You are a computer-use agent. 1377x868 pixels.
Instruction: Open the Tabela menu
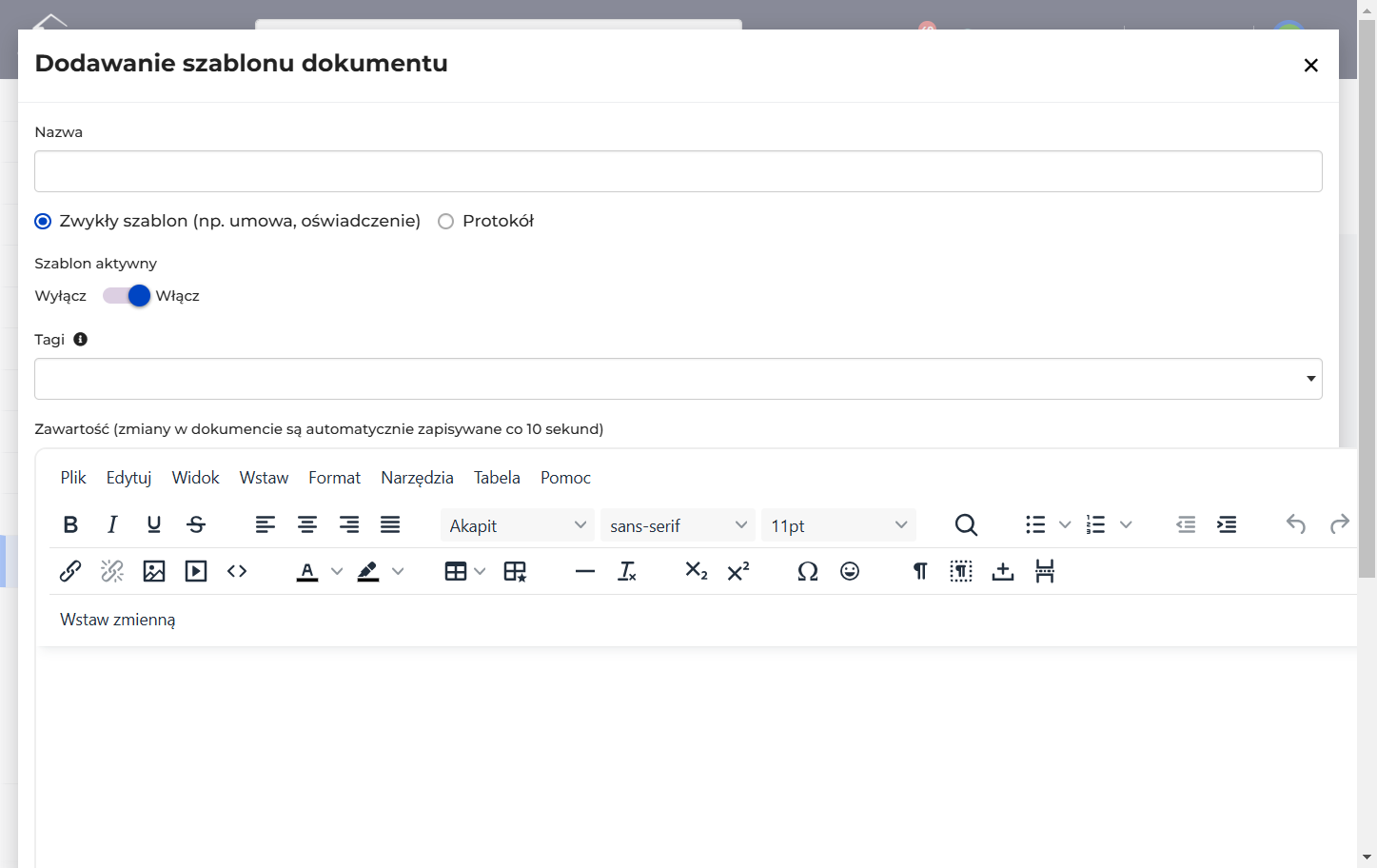(x=497, y=478)
